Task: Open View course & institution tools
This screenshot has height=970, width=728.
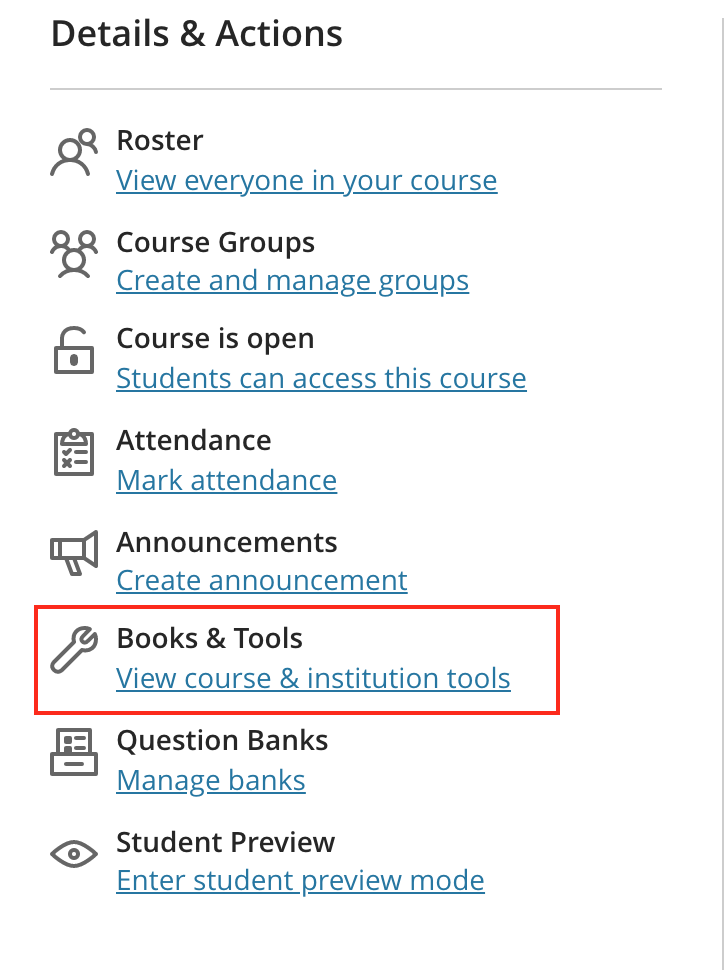Action: tap(313, 679)
